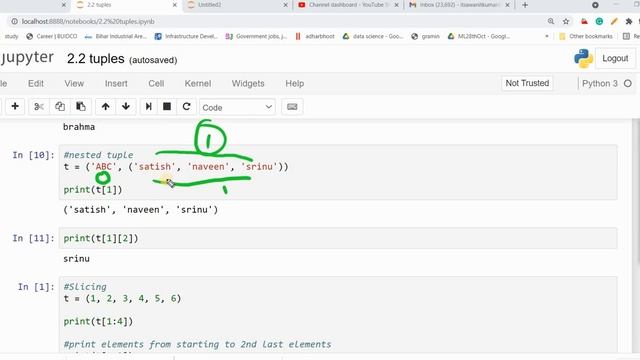Click the autosaved status text
Image resolution: width=640 pixels, height=360 pixels.
(x=153, y=60)
